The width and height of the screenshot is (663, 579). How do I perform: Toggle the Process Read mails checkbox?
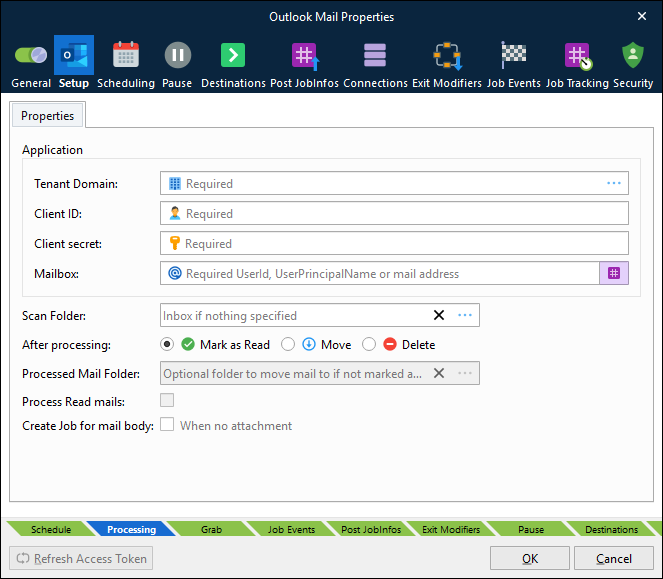(167, 400)
